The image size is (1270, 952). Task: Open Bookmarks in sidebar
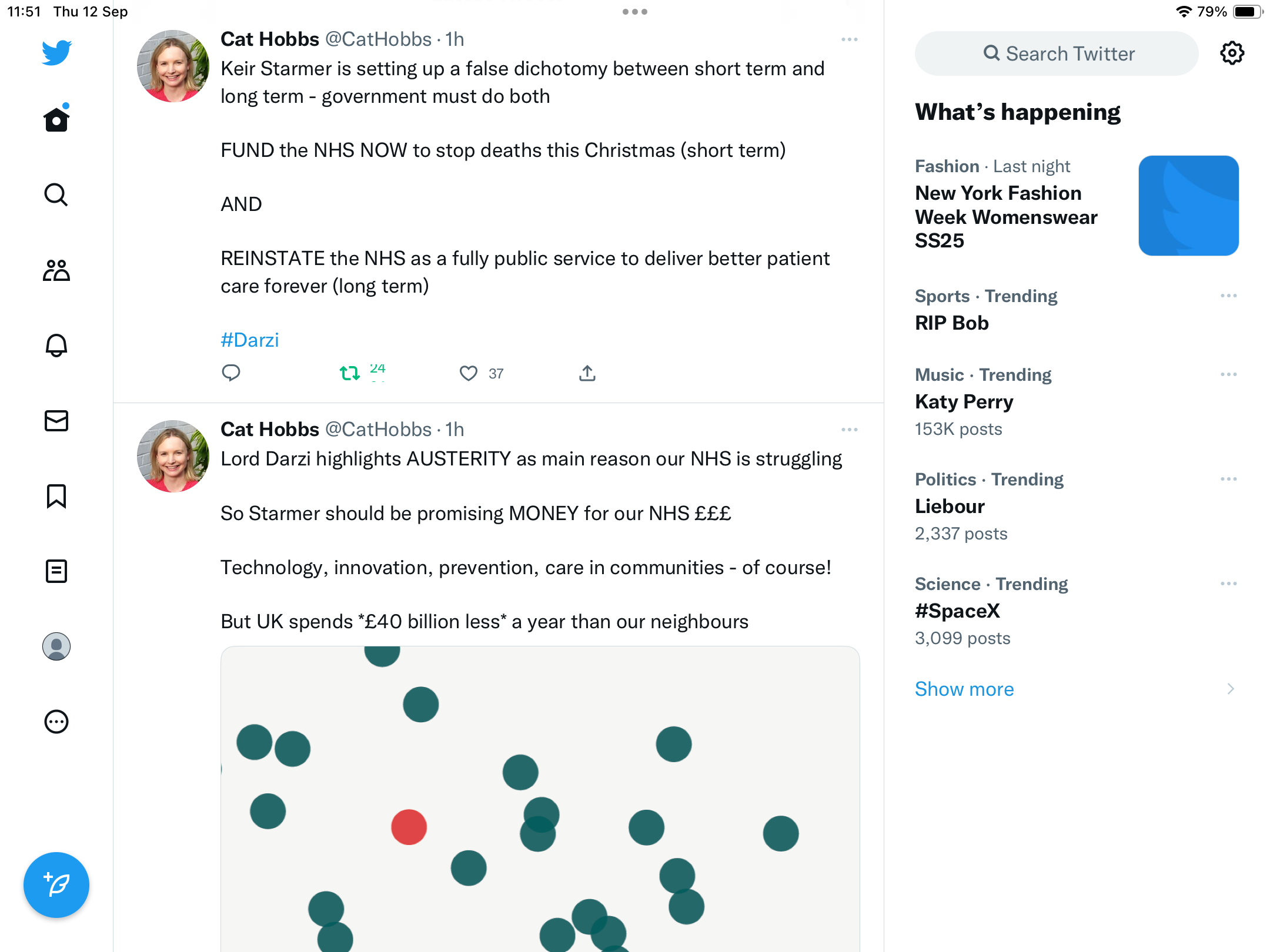56,496
